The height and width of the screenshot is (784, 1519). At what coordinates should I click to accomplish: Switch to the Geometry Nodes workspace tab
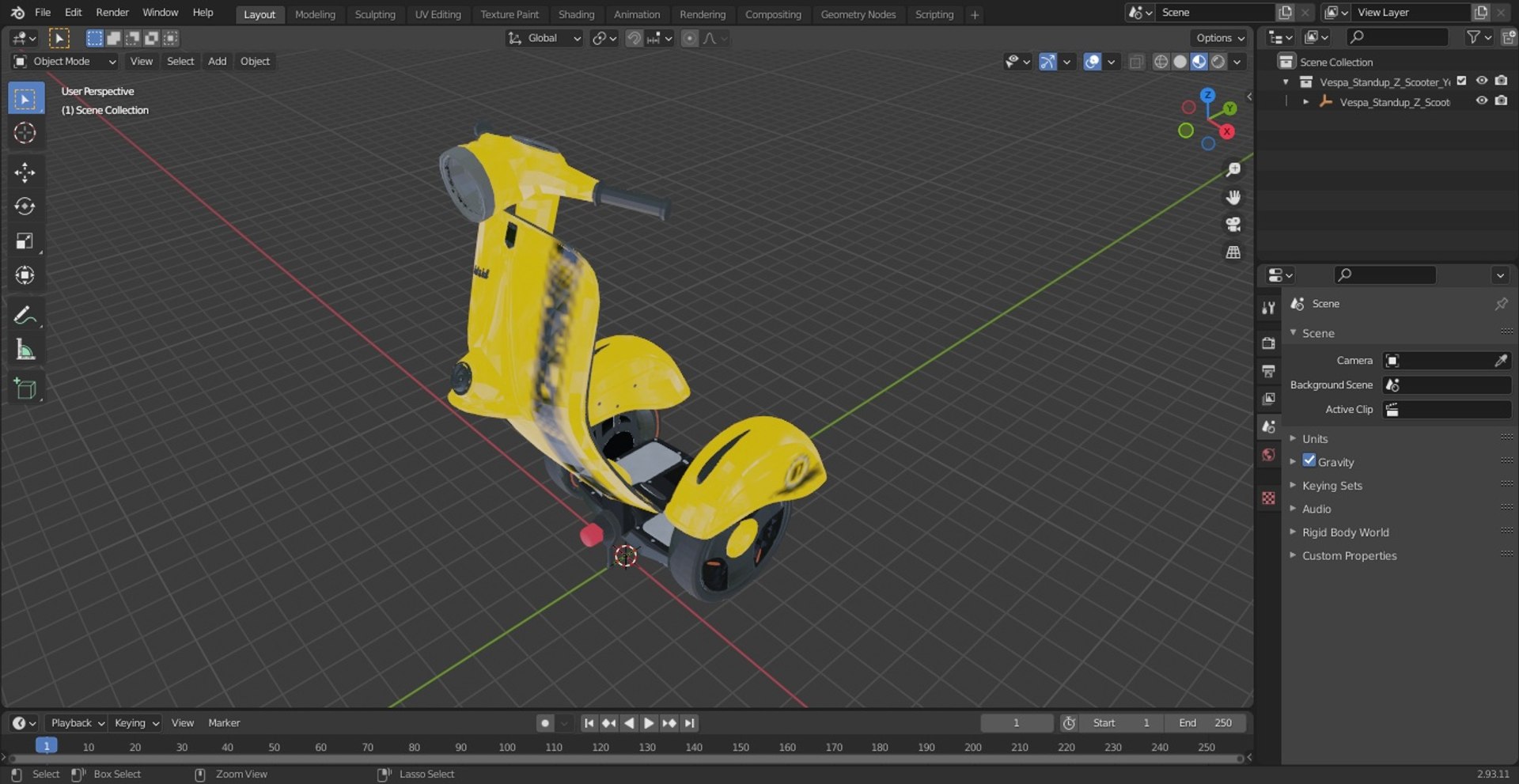(x=858, y=14)
